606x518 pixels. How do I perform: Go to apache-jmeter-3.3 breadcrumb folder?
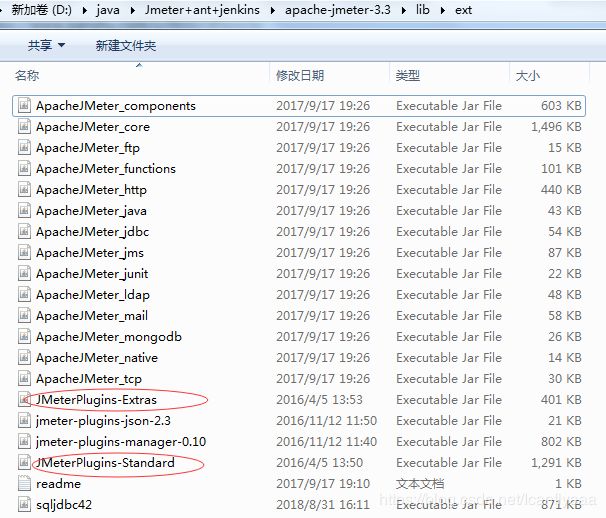[338, 10]
